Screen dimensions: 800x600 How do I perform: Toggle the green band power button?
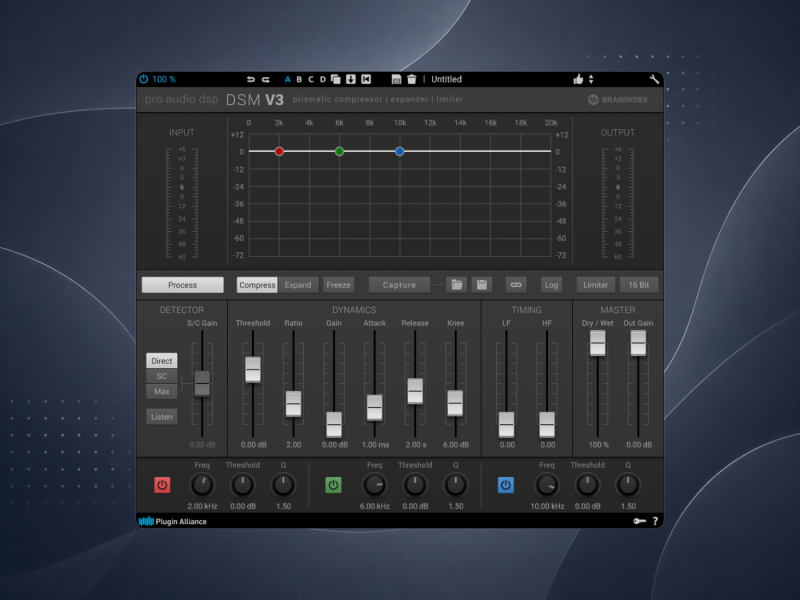pos(333,485)
